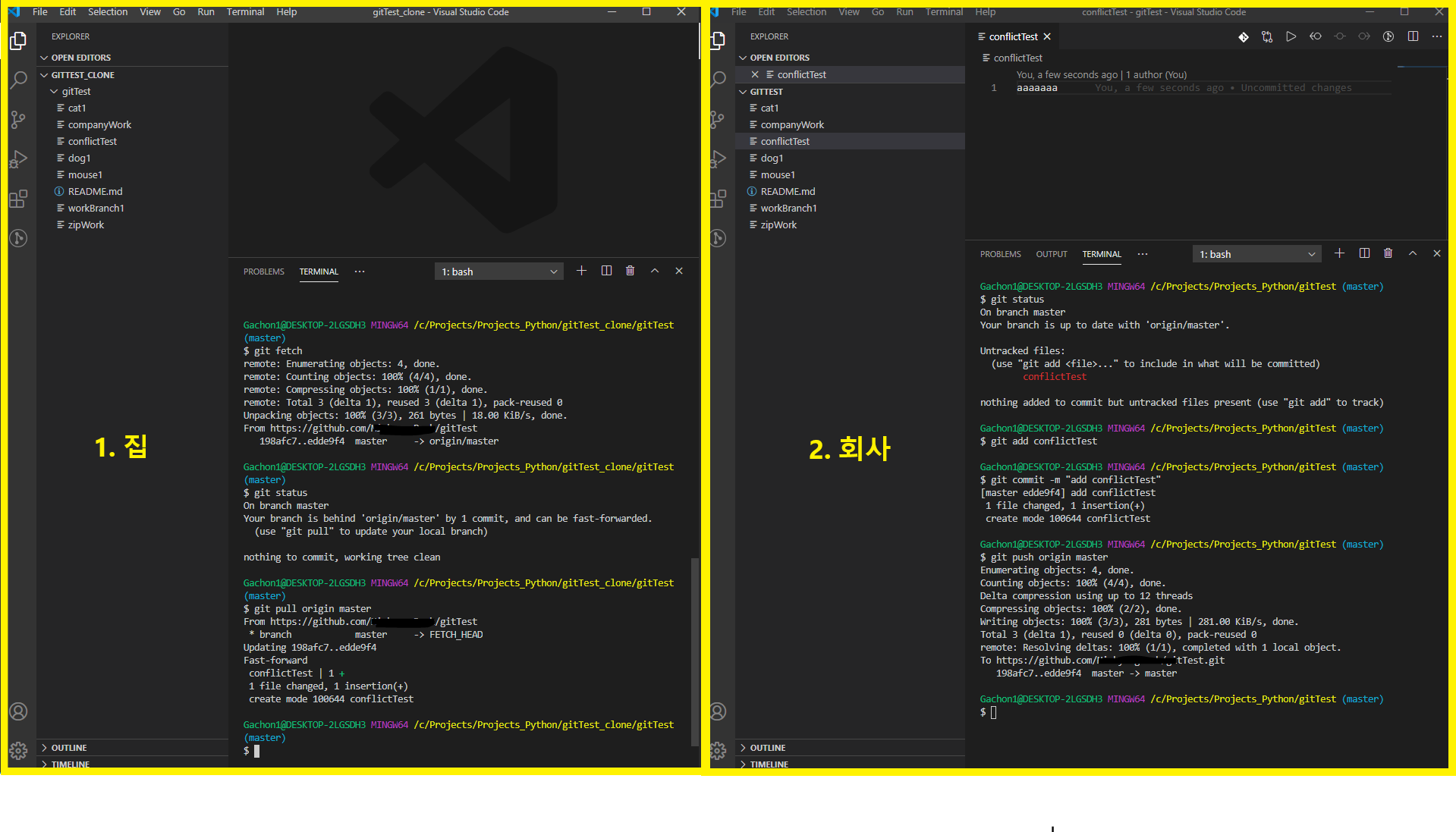The height and width of the screenshot is (832, 1456).
Task: Open File menu in left window
Action: click(x=40, y=12)
